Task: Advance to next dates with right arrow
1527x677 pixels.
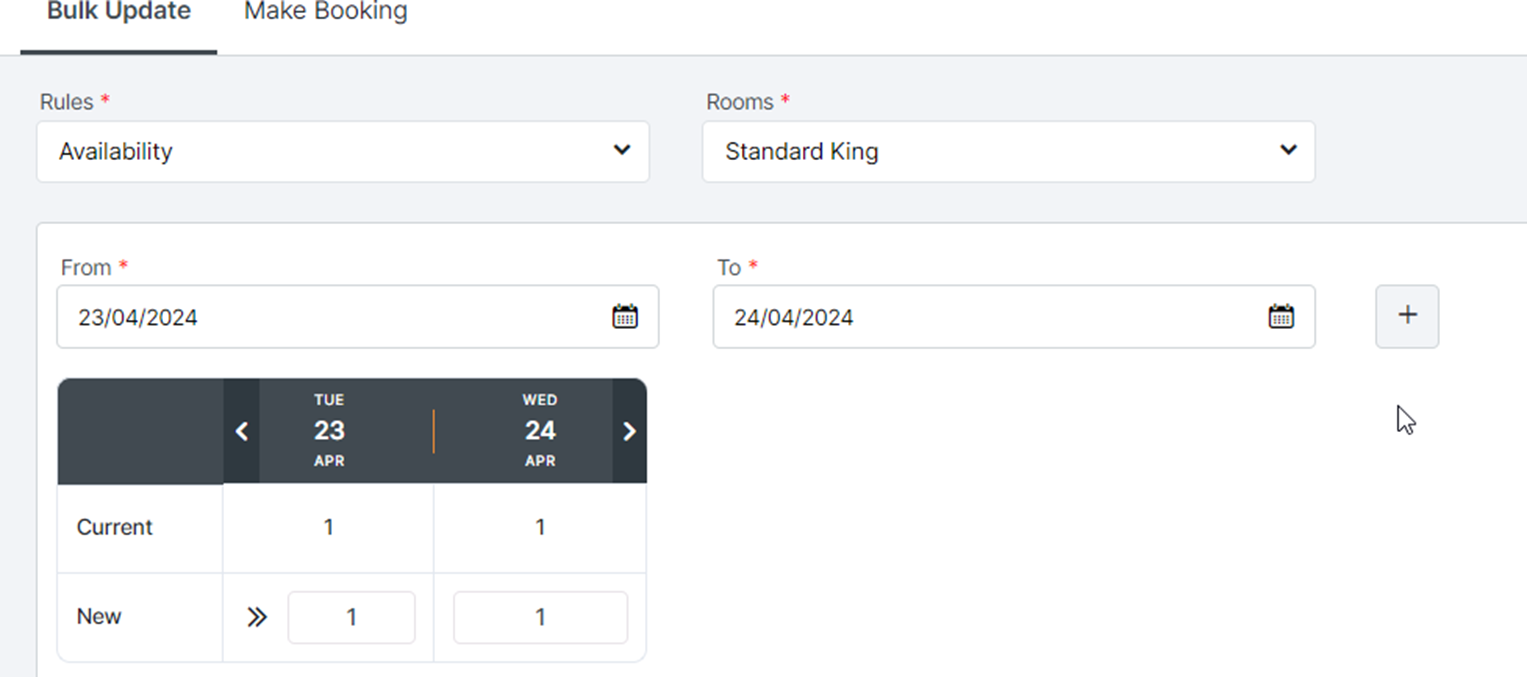Action: (629, 431)
